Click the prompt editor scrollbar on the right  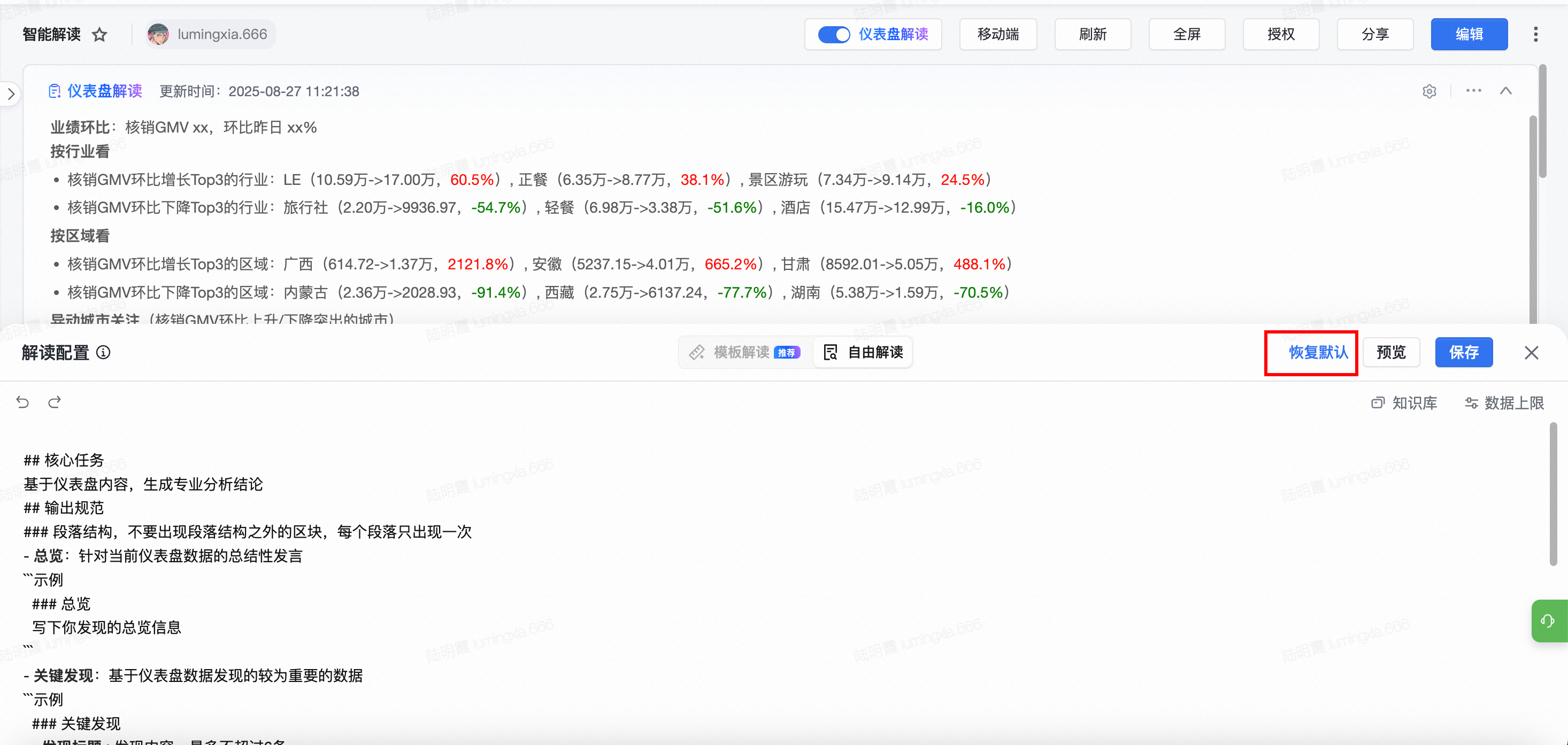[x=1553, y=494]
